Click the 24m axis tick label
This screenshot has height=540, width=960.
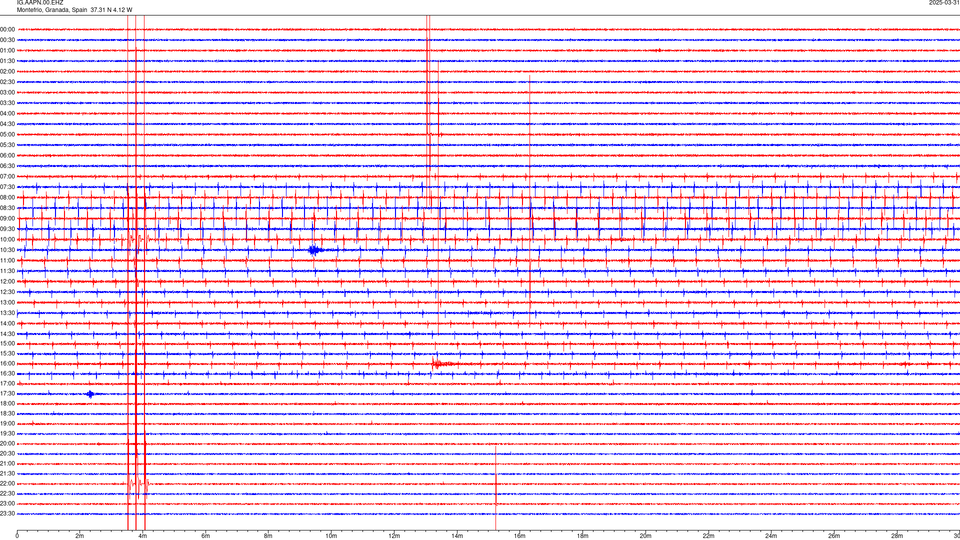(x=771, y=536)
